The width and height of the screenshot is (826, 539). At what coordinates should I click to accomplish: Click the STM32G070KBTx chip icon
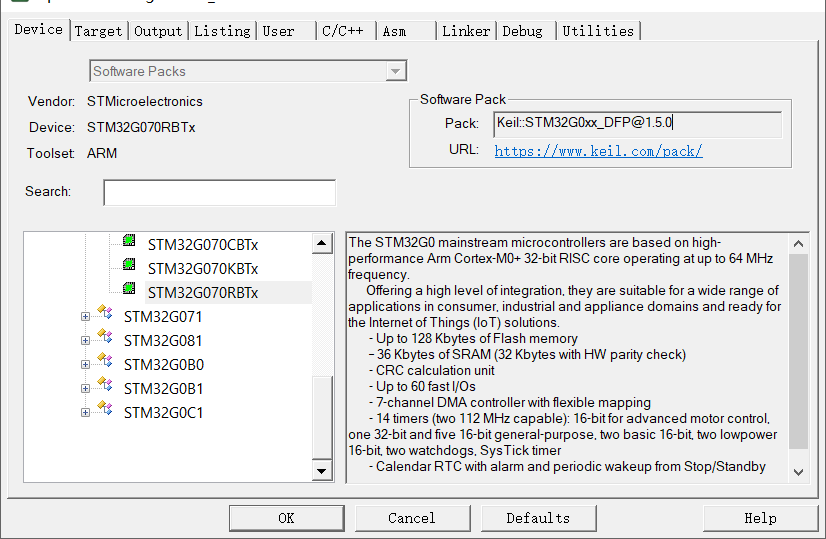(x=129, y=266)
